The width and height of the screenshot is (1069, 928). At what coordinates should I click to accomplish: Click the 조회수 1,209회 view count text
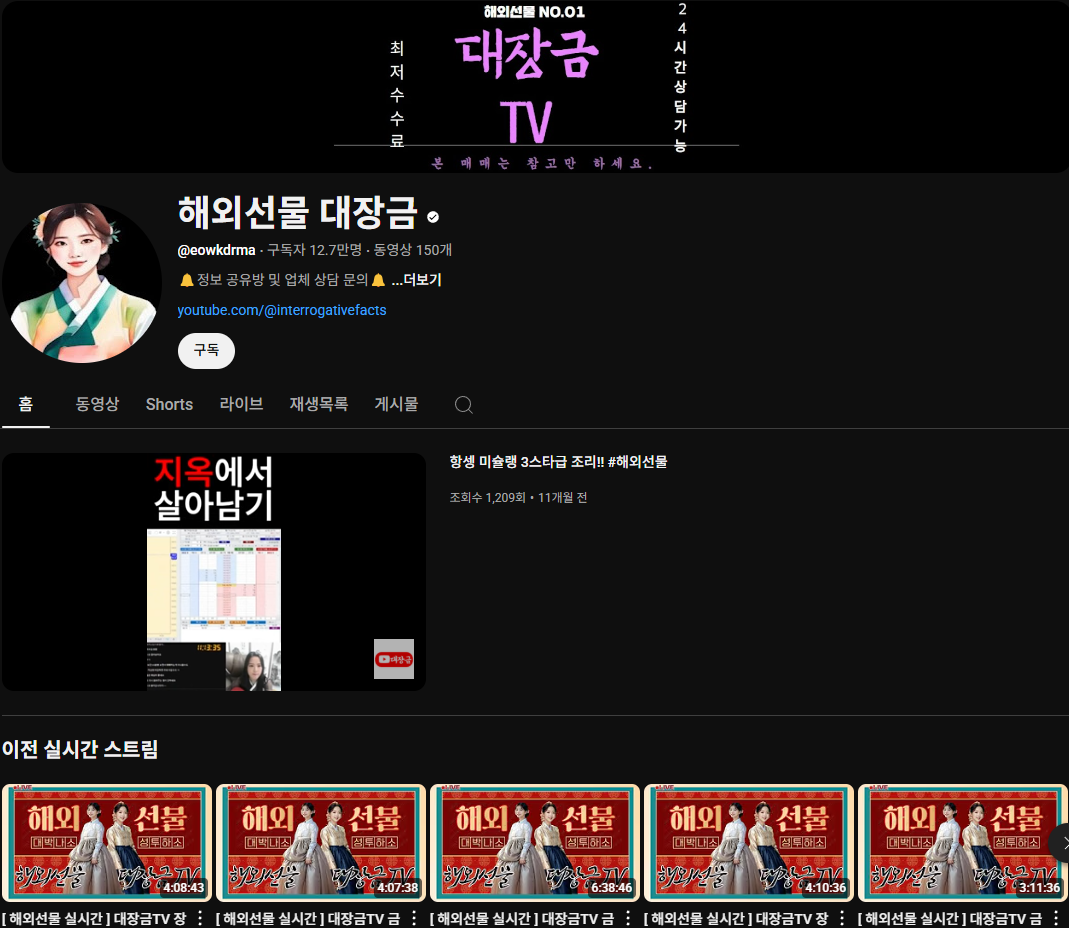click(487, 498)
